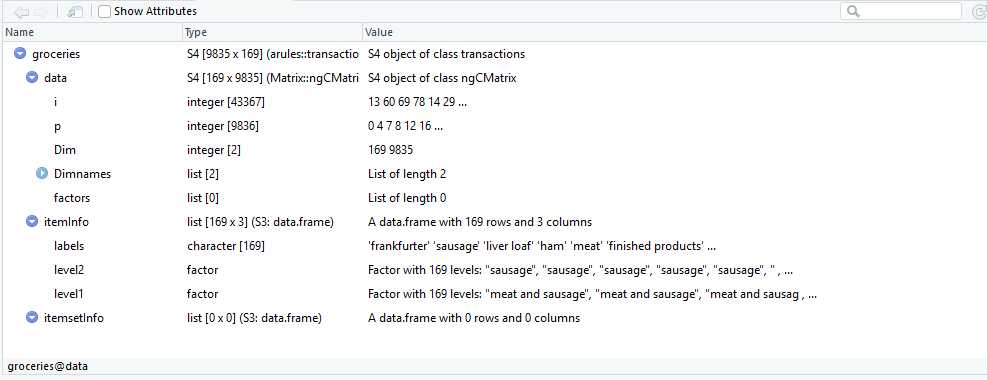Click the back navigation arrow icon

click(x=22, y=11)
